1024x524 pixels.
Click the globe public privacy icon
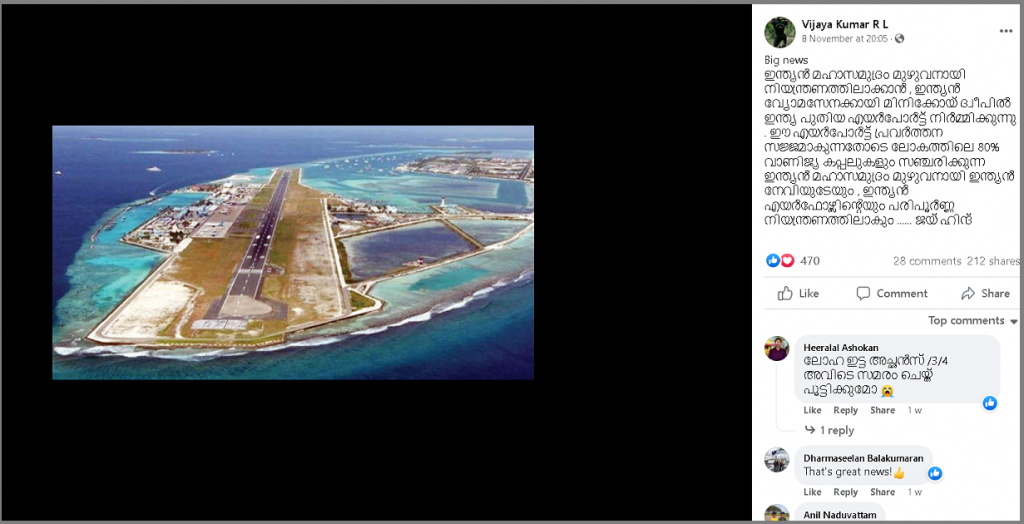pyautogui.click(x=899, y=39)
